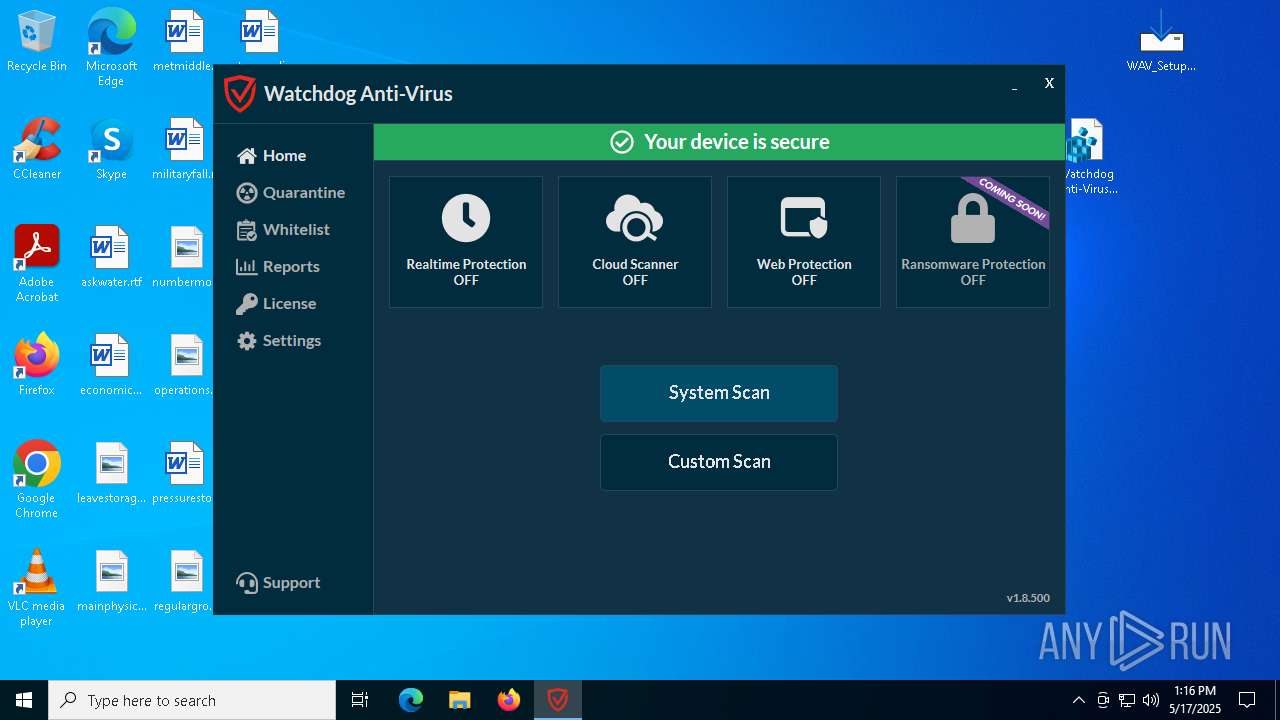Image resolution: width=1280 pixels, height=720 pixels.
Task: Select the Skype desktop shortcut
Action: pos(111,149)
